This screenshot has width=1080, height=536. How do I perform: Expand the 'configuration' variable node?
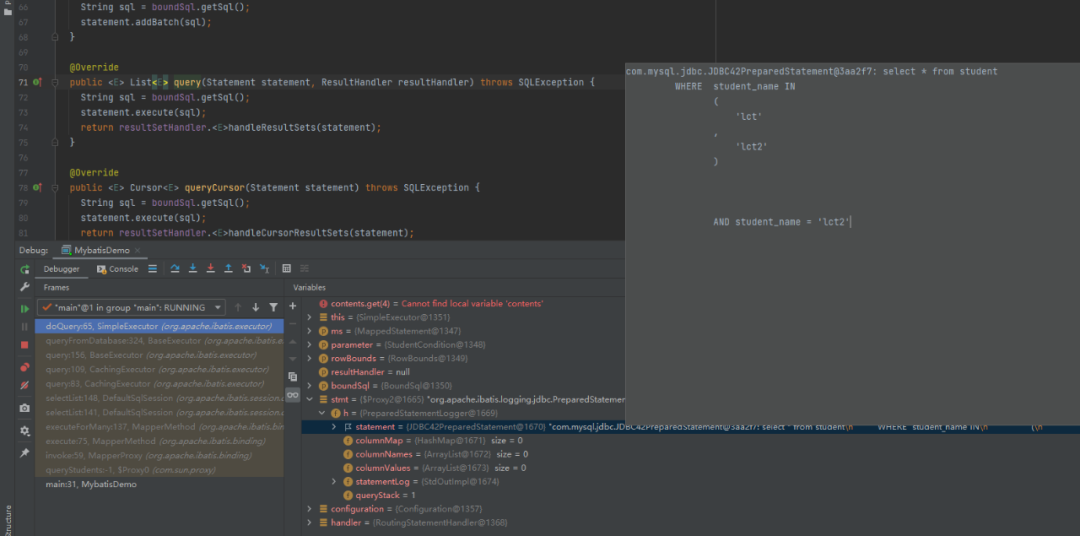pos(311,508)
